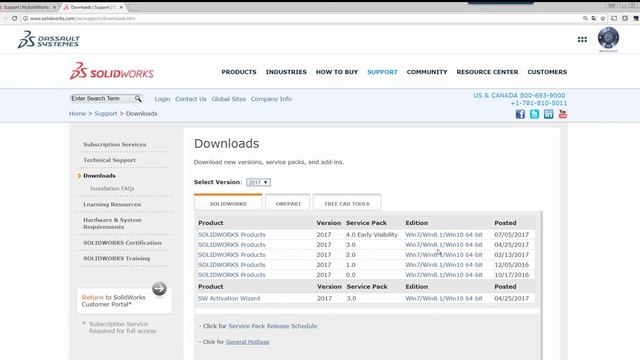Viewport: 640px width, 360px height.
Task: Open Learning Resources in sidebar
Action: click(x=112, y=204)
